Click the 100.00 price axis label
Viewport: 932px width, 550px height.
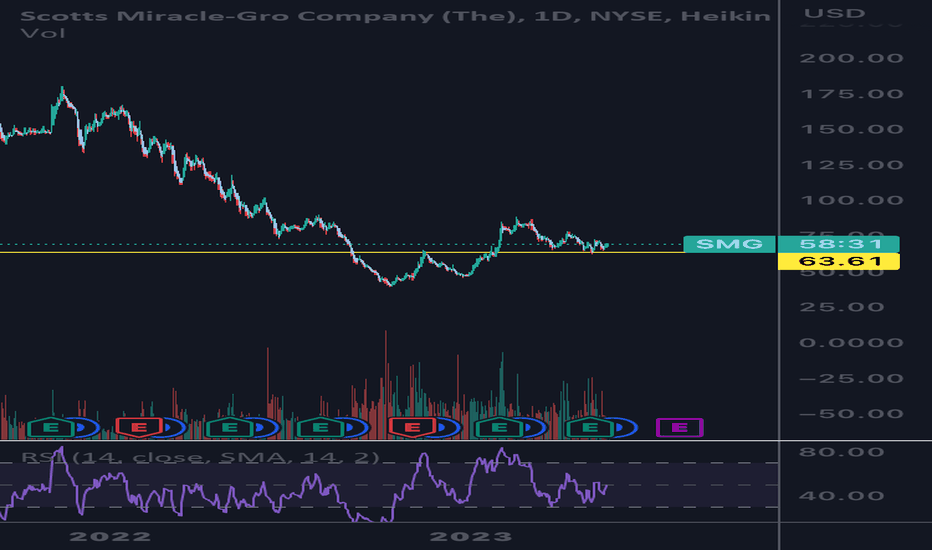pos(851,200)
